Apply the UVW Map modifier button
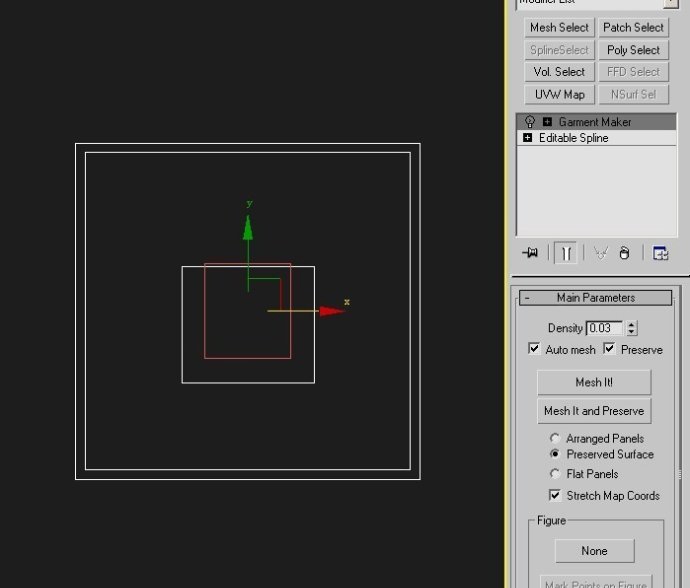 click(559, 95)
